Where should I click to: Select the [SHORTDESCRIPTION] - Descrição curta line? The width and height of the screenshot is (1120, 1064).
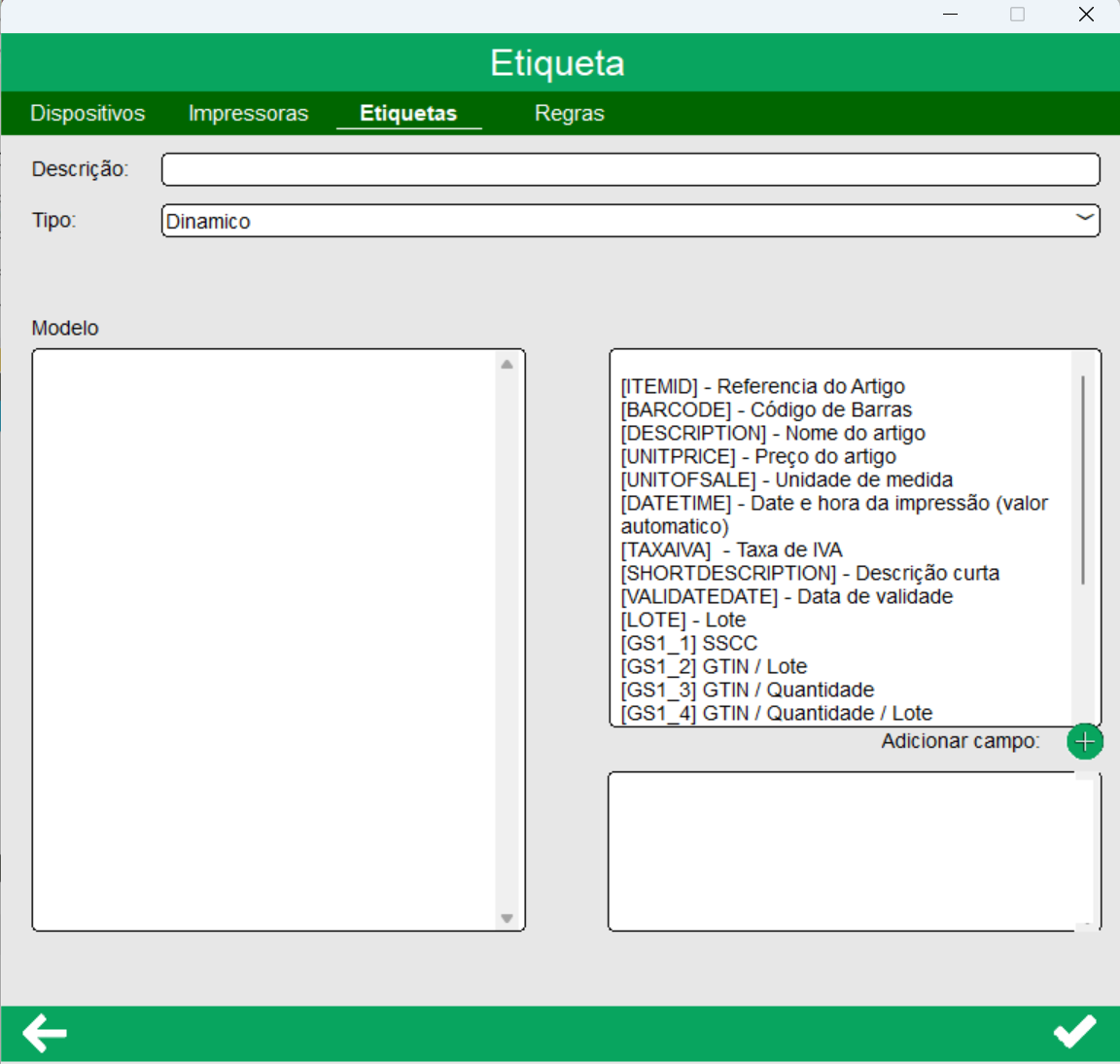point(810,574)
